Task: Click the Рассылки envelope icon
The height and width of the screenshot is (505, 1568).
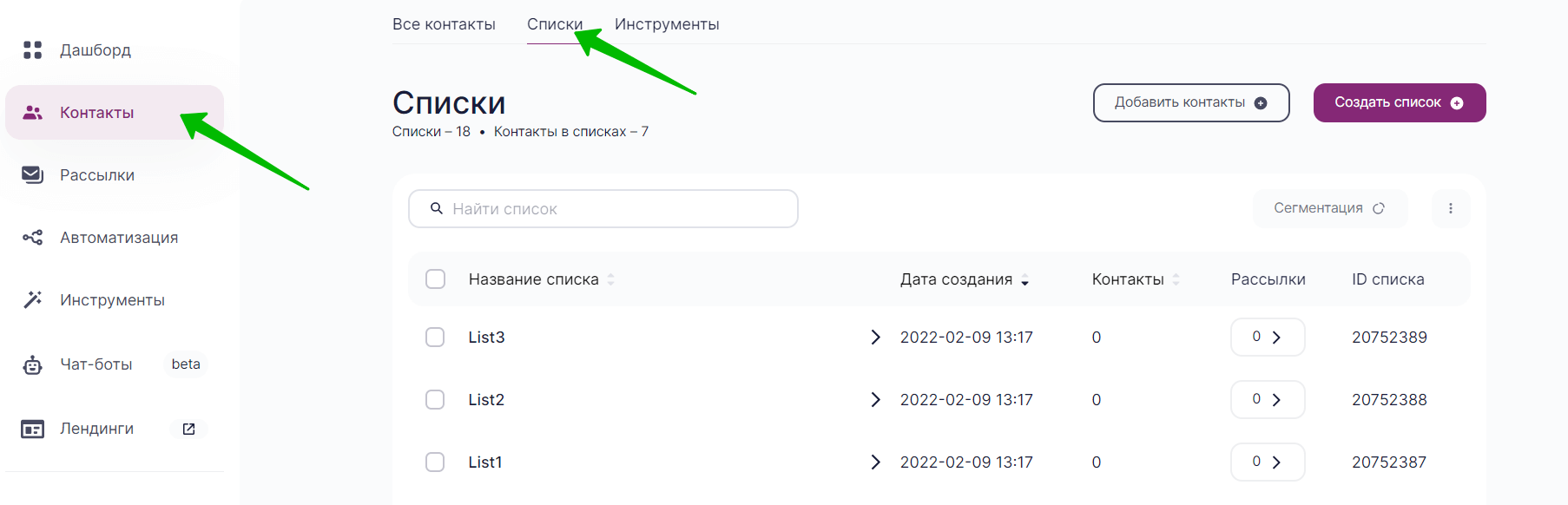Action: (32, 175)
